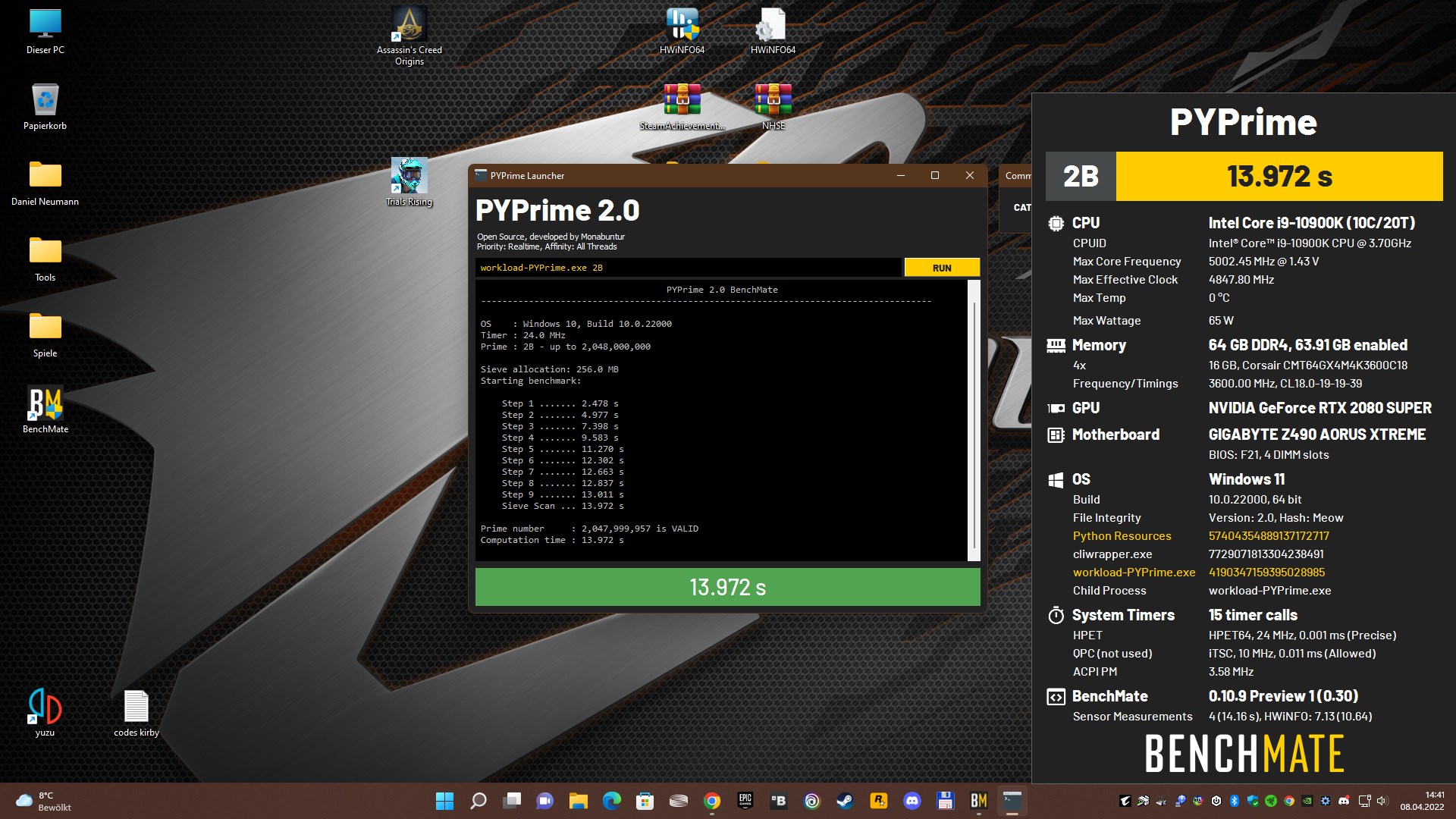The height and width of the screenshot is (819, 1456).
Task: Open the weather widget showing 8°C Bewölkt
Action: [x=44, y=802]
